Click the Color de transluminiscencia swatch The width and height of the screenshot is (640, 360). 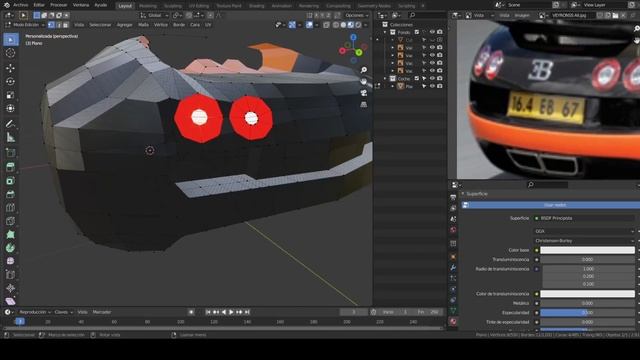click(x=587, y=294)
